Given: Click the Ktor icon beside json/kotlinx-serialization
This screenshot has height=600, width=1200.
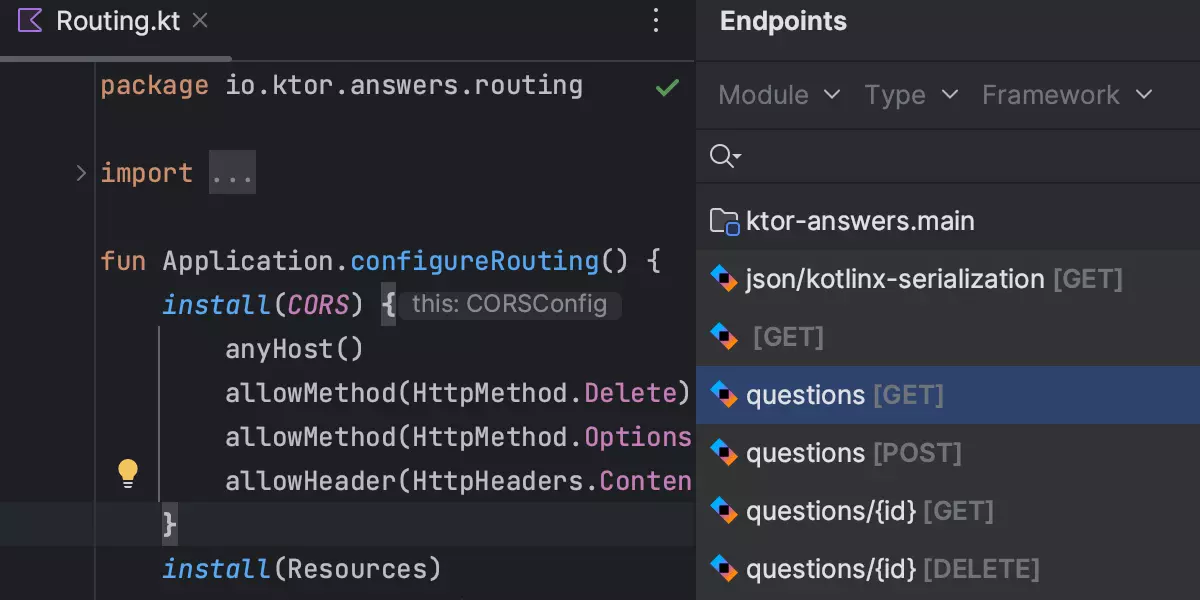Looking at the screenshot, I should point(724,279).
